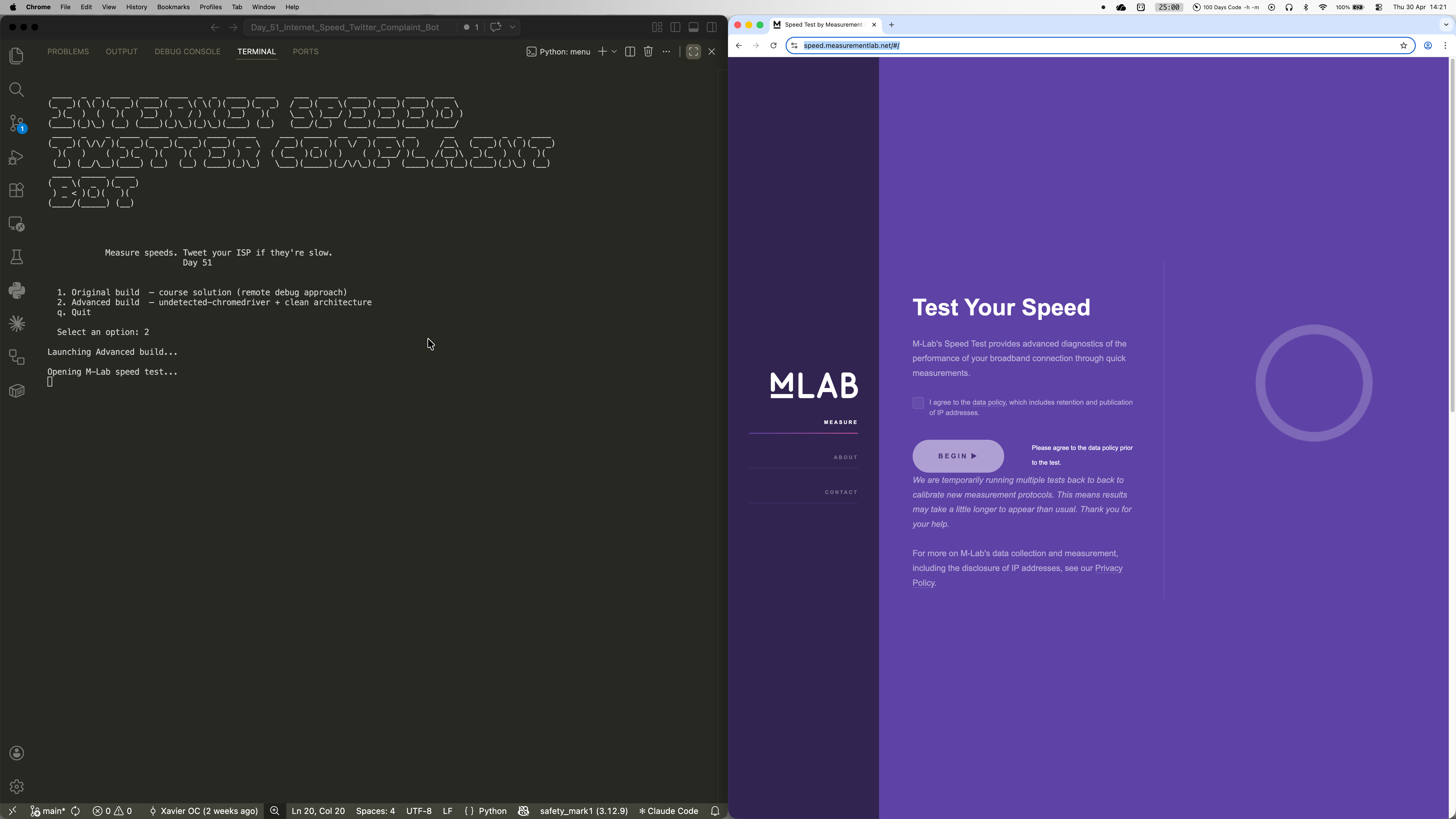Go forward in VS Code navigation history
Image resolution: width=1456 pixels, height=819 pixels.
pyautogui.click(x=233, y=27)
